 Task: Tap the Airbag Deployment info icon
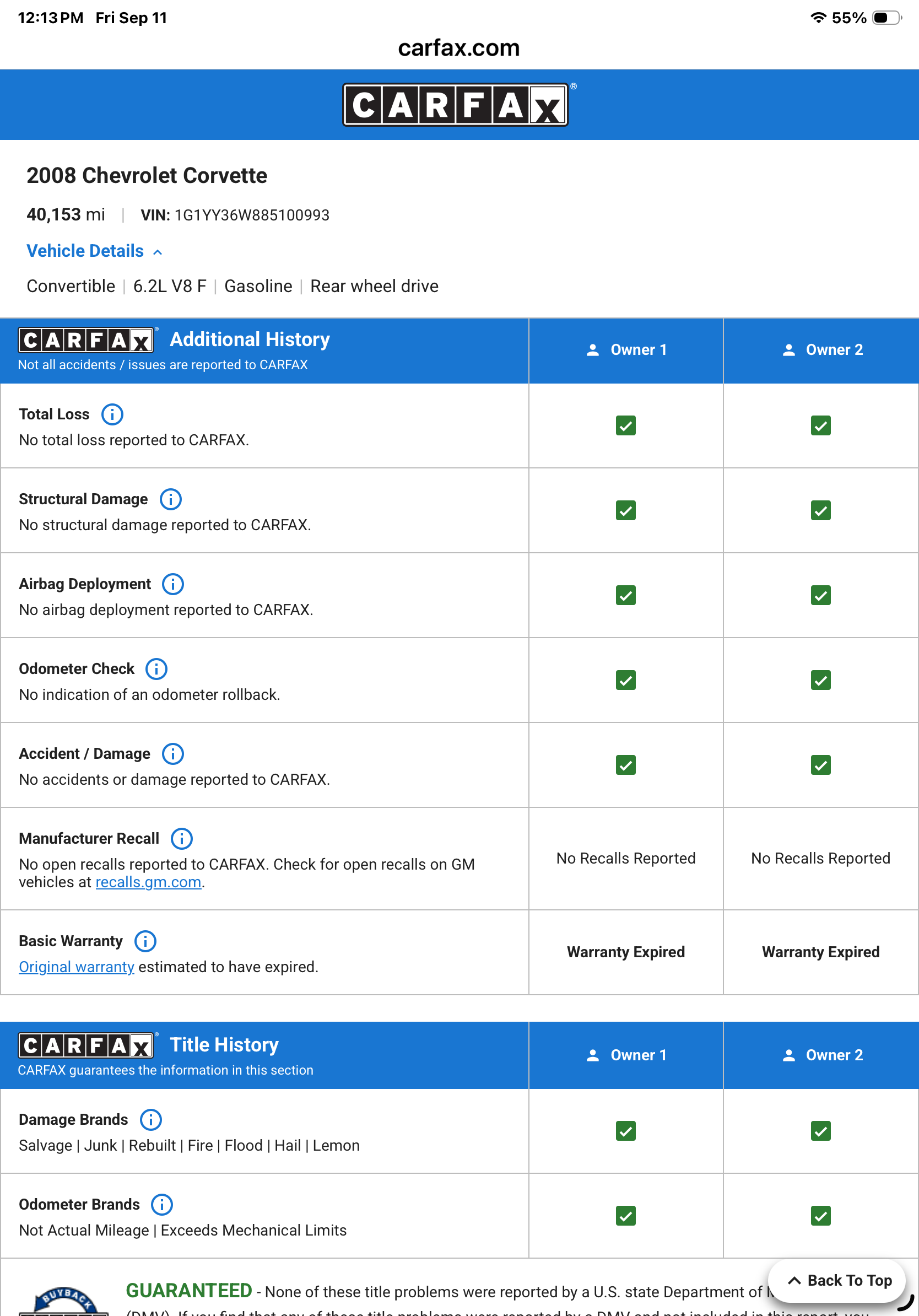click(x=173, y=584)
